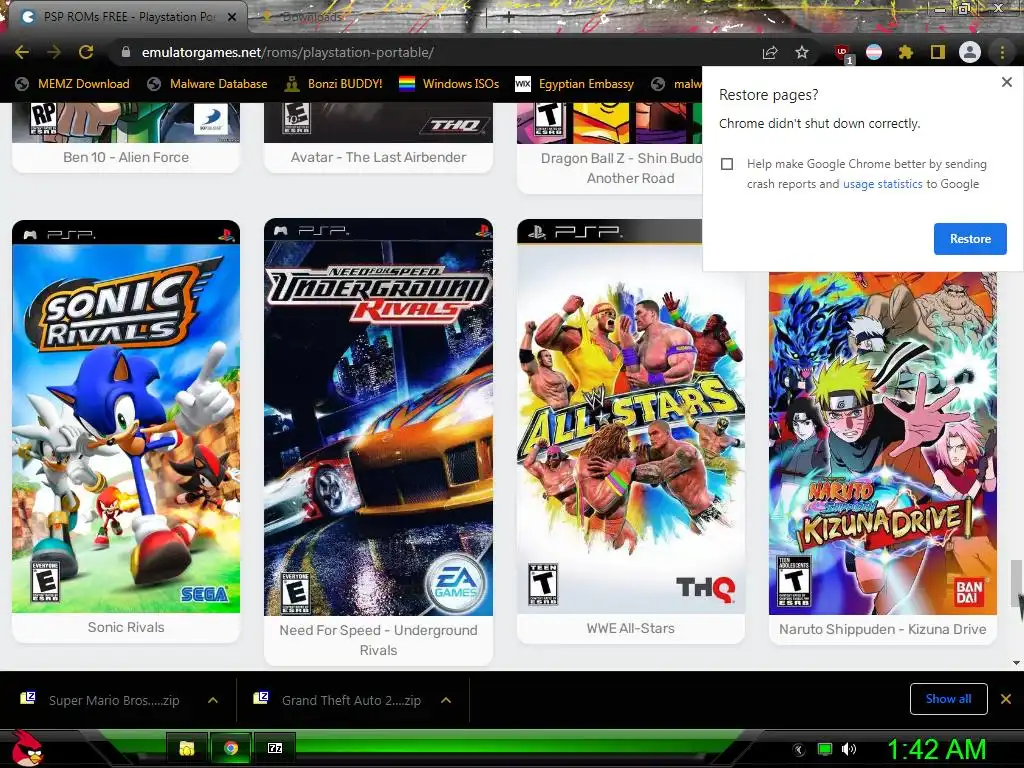The height and width of the screenshot is (768, 1024).
Task: Click the forward navigation arrow
Action: tap(54, 52)
